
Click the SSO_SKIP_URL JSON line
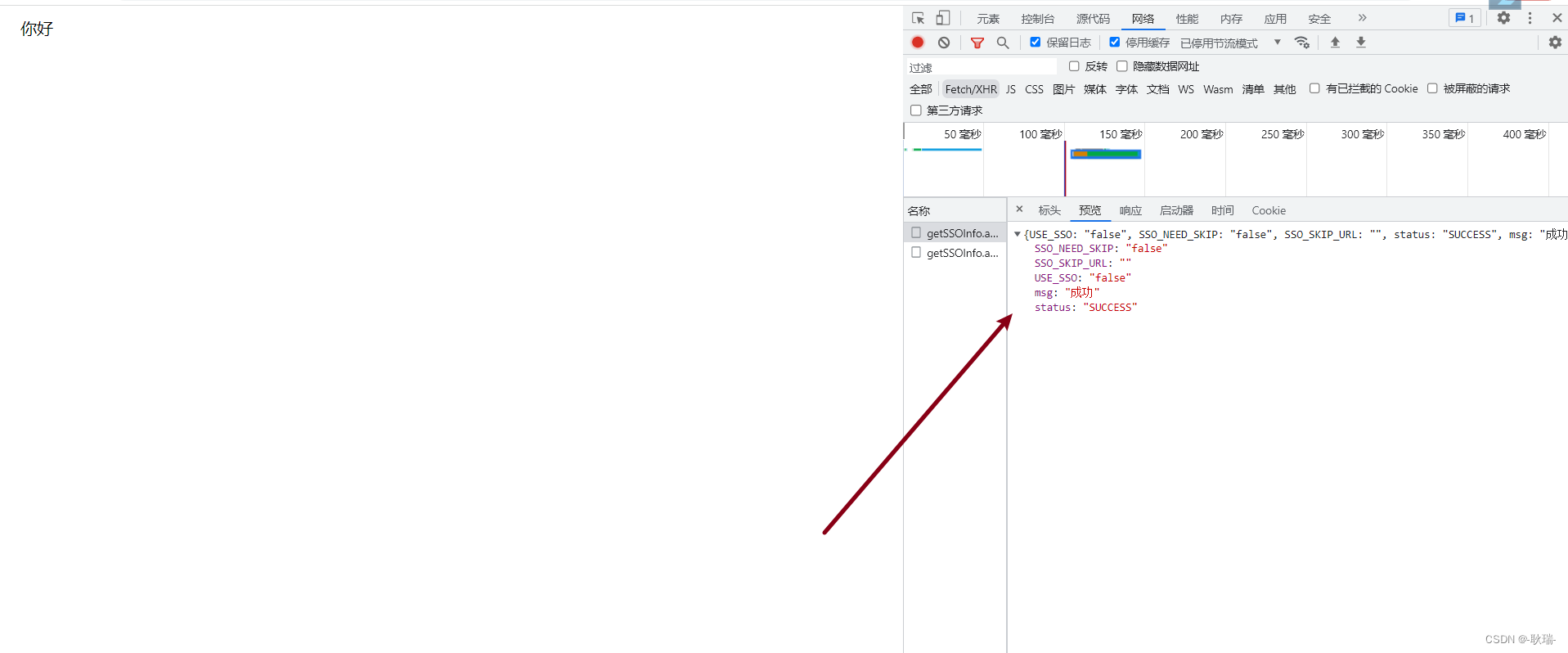pos(1082,263)
